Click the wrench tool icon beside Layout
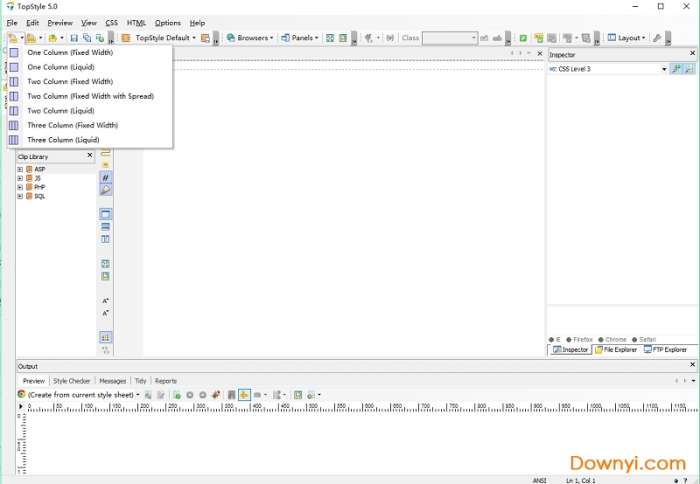 click(x=657, y=38)
